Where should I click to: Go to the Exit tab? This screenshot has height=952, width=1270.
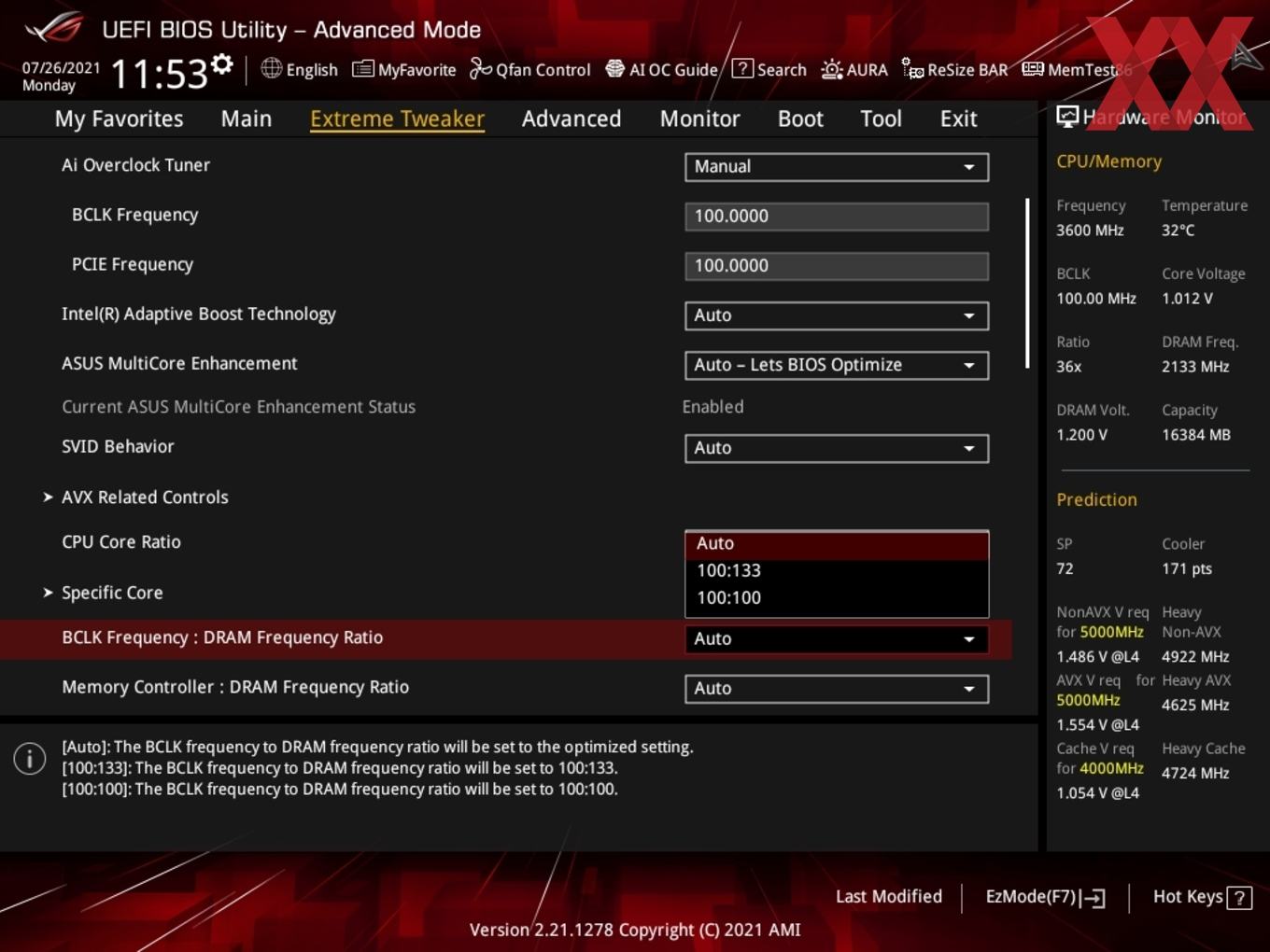[x=958, y=119]
